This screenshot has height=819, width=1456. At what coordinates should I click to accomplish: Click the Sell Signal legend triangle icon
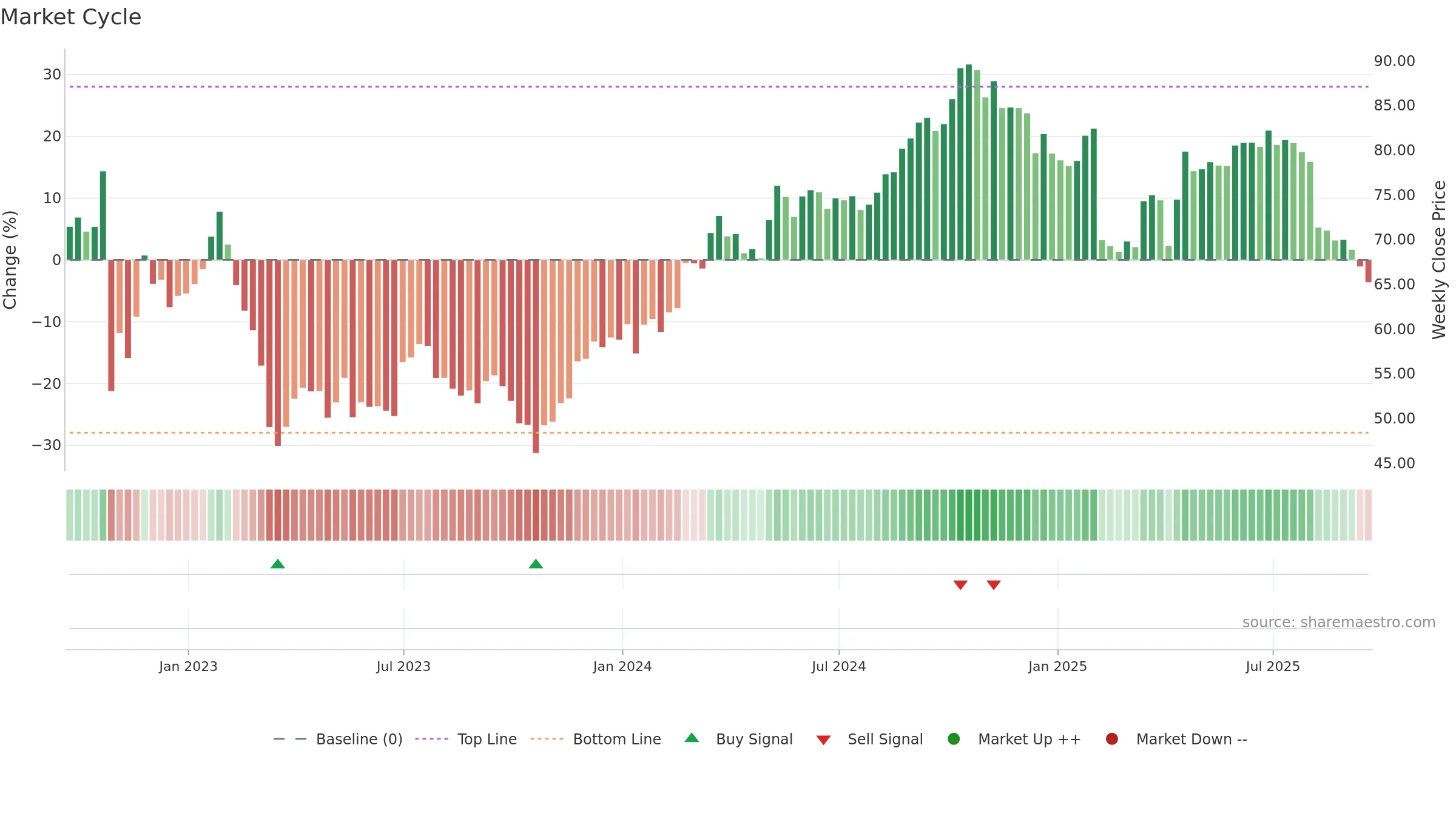(x=823, y=740)
